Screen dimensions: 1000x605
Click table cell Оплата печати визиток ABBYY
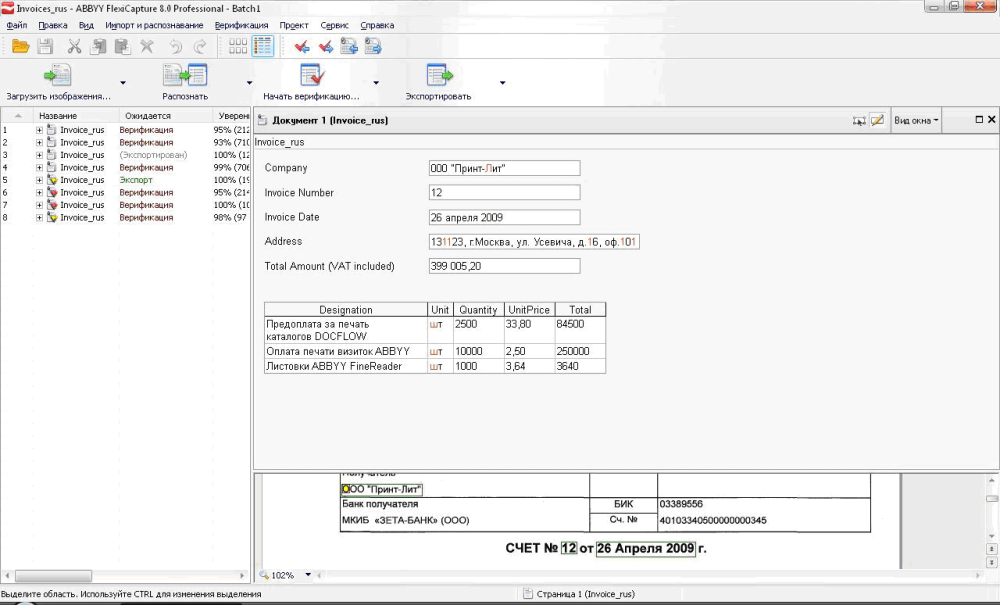[x=346, y=351]
